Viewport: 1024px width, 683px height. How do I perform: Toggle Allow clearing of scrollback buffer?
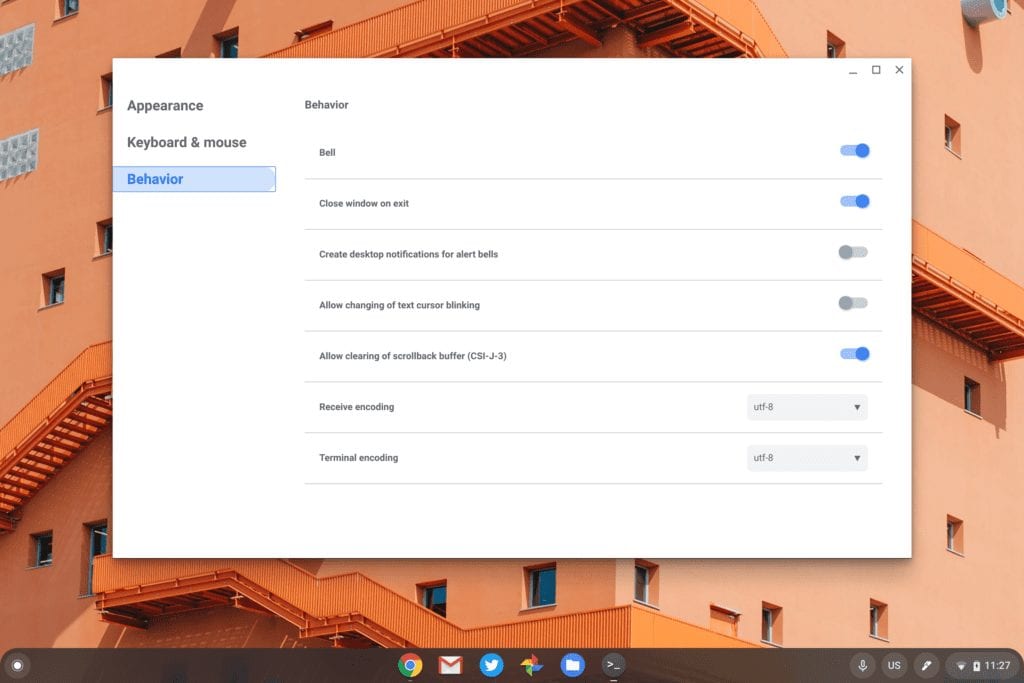854,355
